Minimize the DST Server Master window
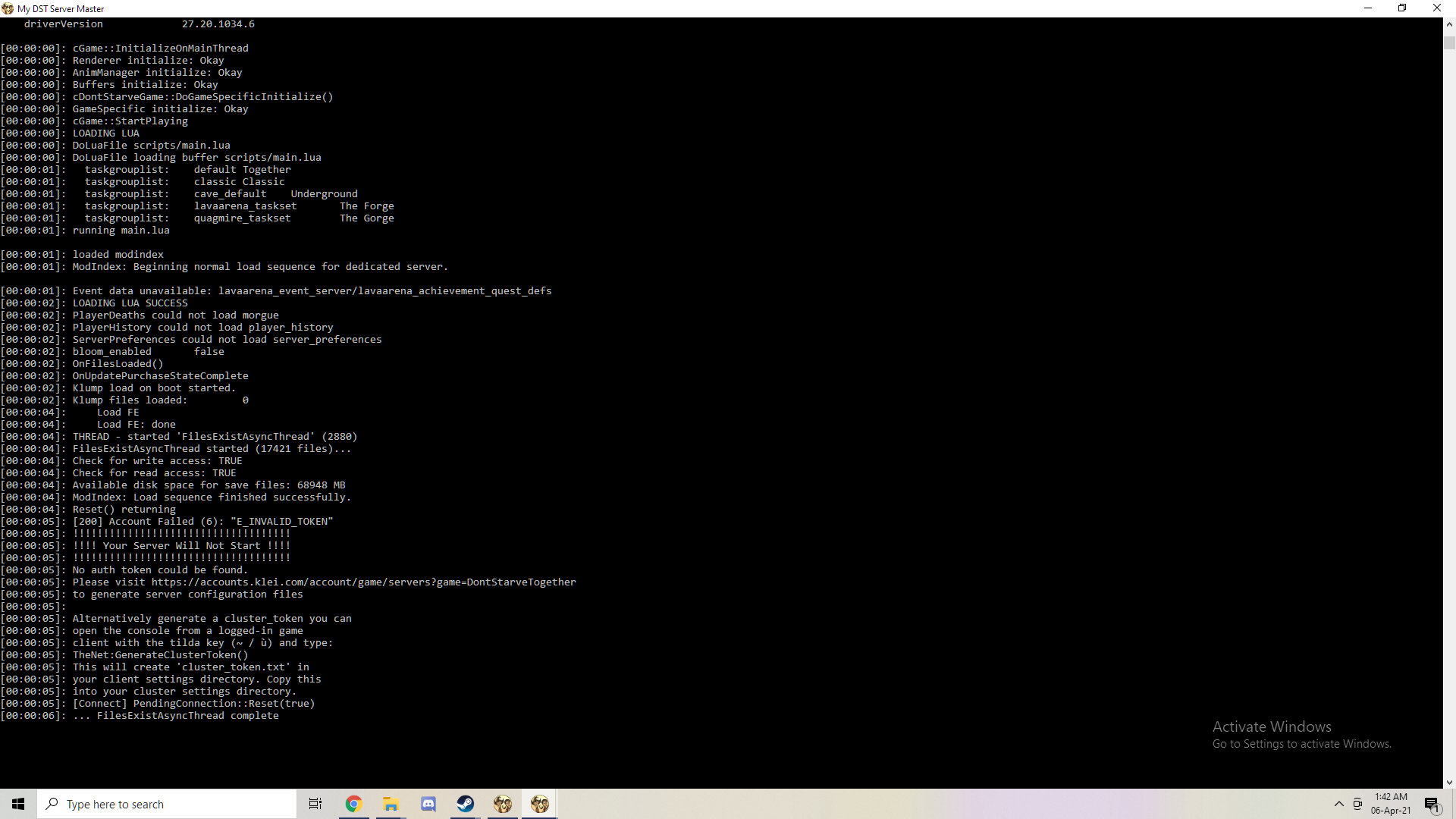 pos(1368,8)
